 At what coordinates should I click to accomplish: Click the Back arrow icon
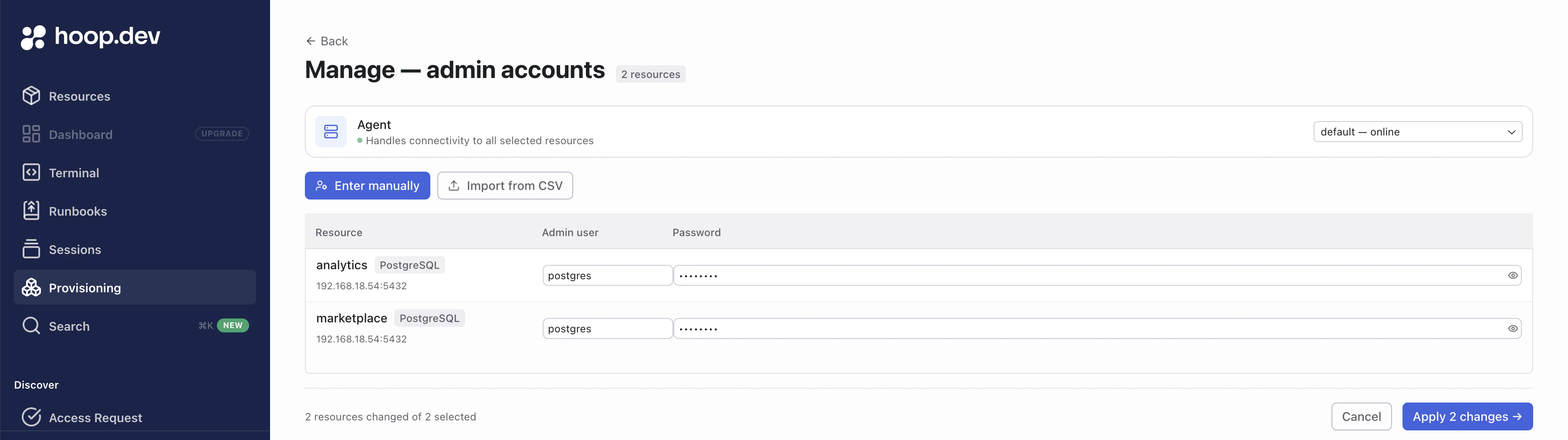point(311,41)
